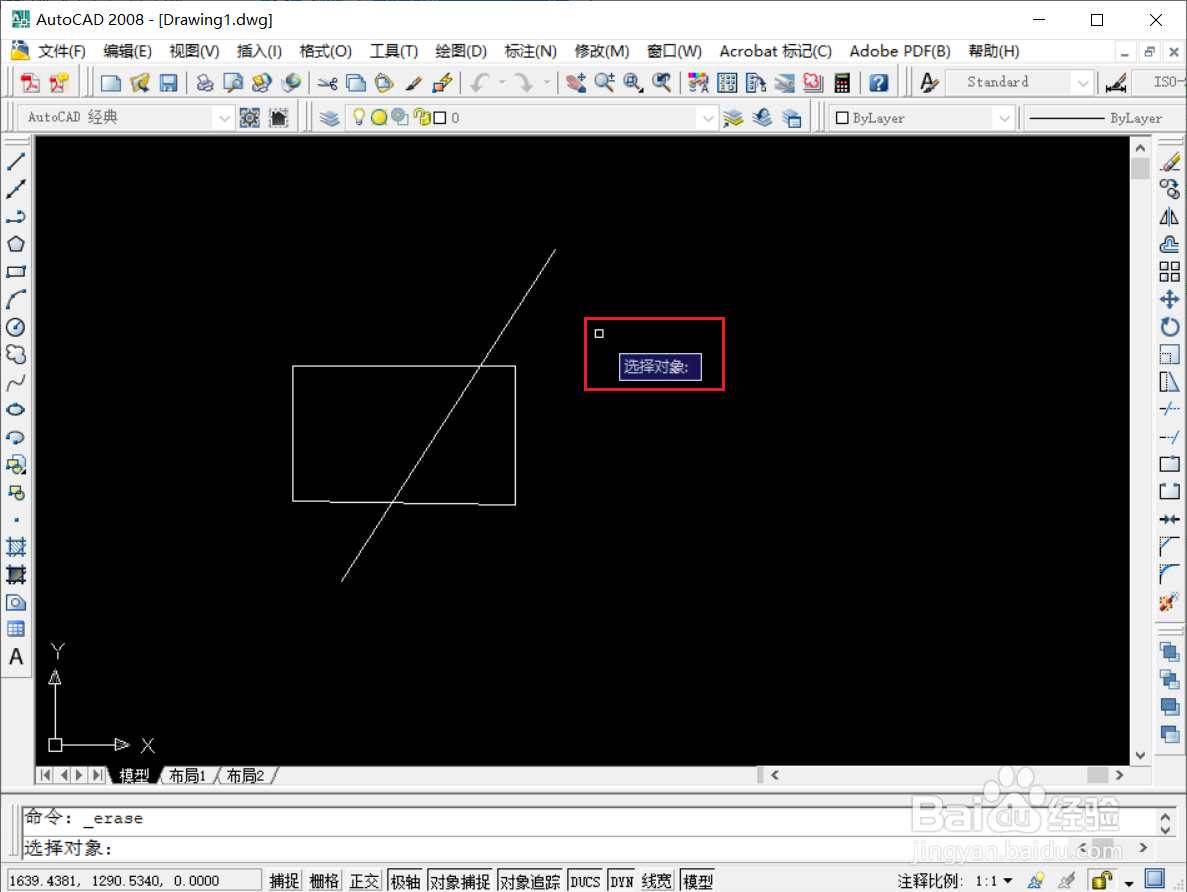Toggle 正交 ortho mode
The height and width of the screenshot is (892, 1187).
click(x=364, y=881)
